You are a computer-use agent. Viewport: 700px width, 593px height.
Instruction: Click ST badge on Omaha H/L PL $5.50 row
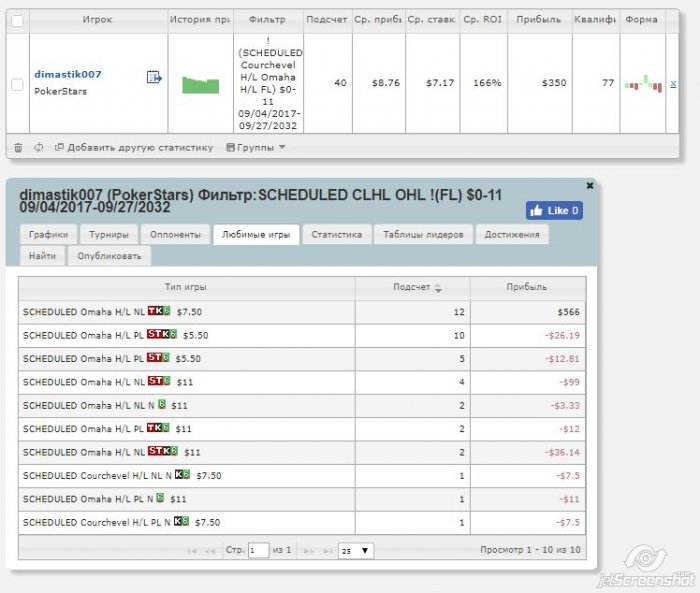tap(158, 357)
